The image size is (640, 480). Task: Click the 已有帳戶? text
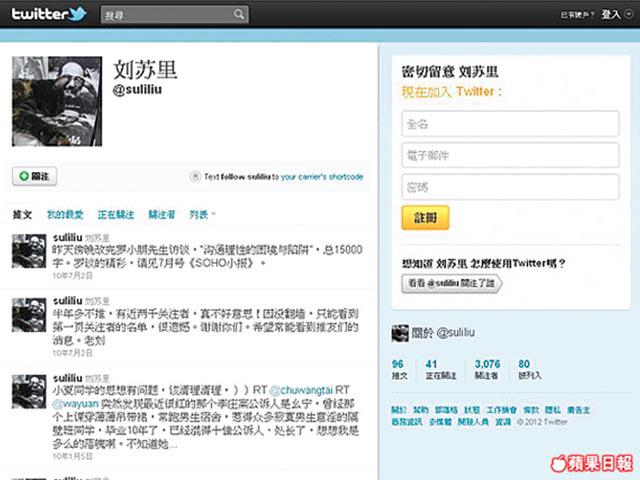tap(577, 15)
